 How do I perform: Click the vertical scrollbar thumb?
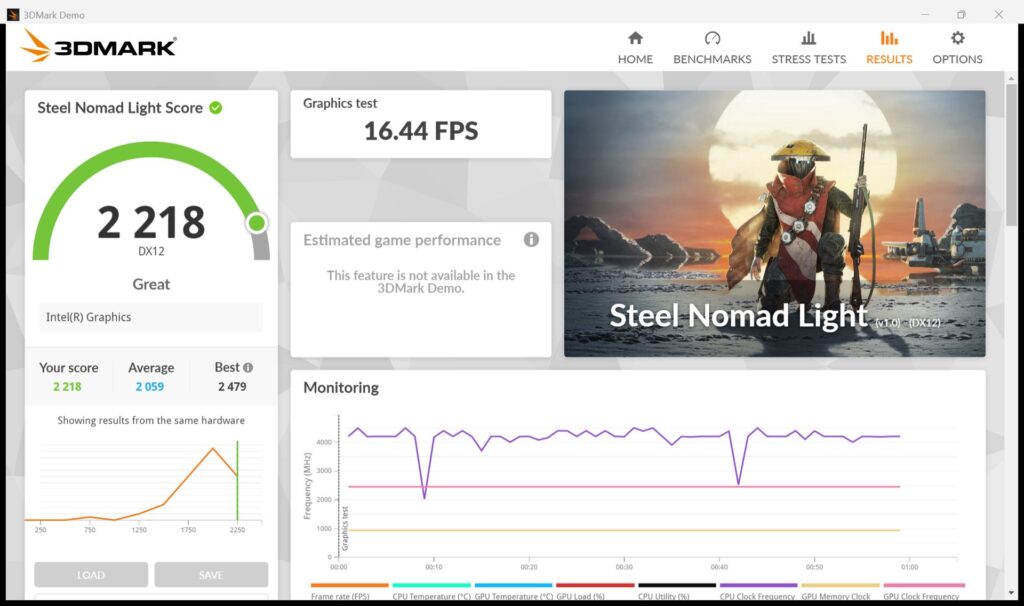(x=1012, y=155)
